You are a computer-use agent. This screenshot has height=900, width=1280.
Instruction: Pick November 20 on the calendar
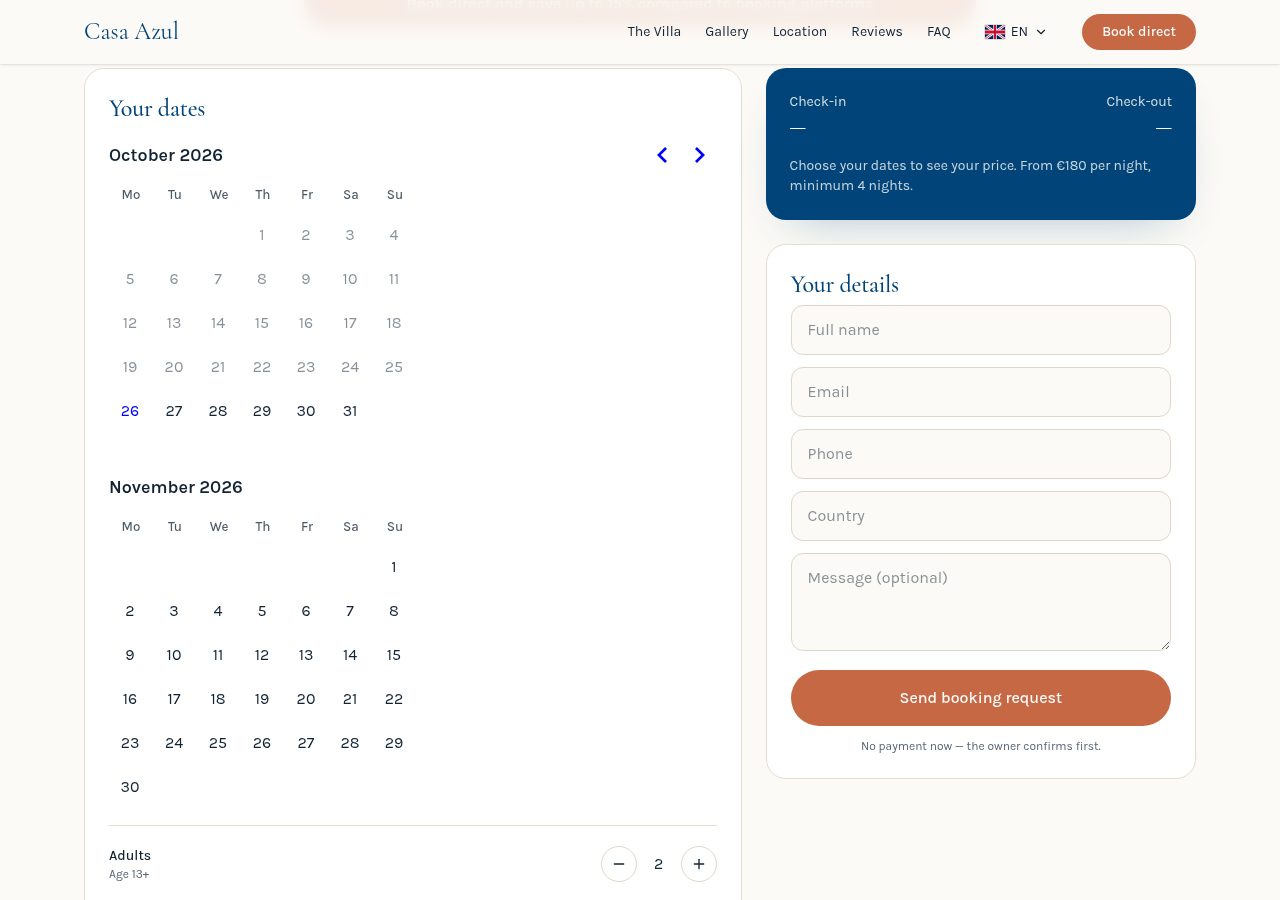[306, 699]
